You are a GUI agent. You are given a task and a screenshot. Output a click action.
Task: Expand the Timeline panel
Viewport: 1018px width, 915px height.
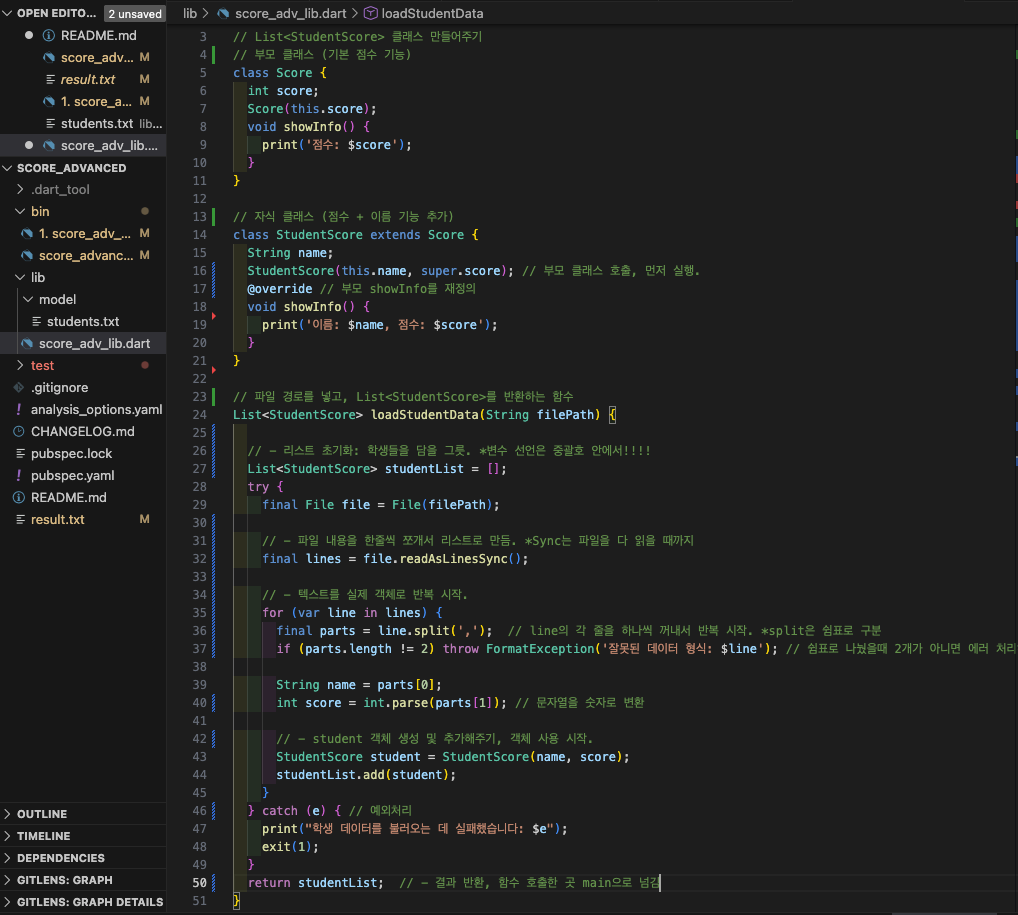pyautogui.click(x=8, y=836)
